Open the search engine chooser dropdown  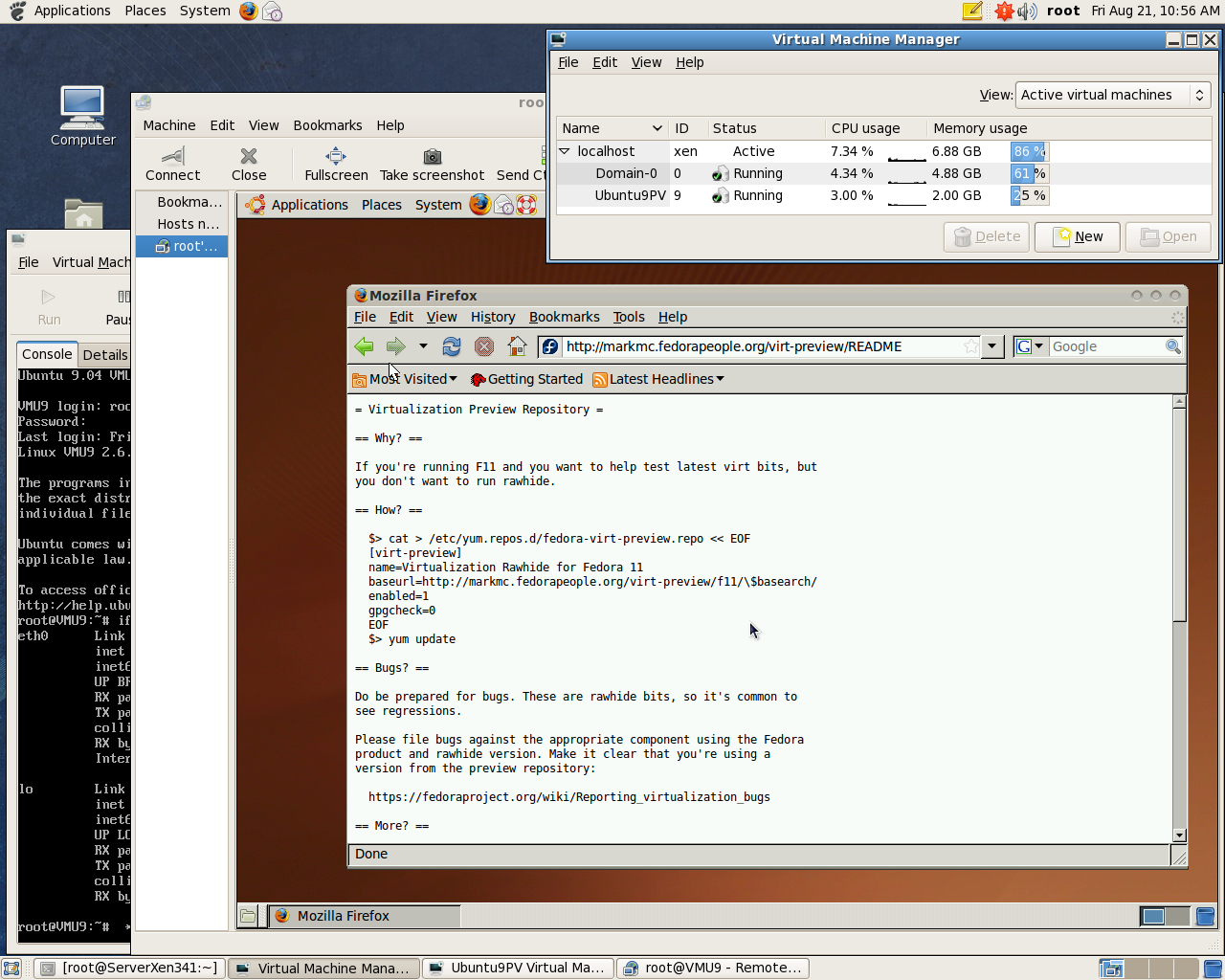pyautogui.click(x=1031, y=346)
